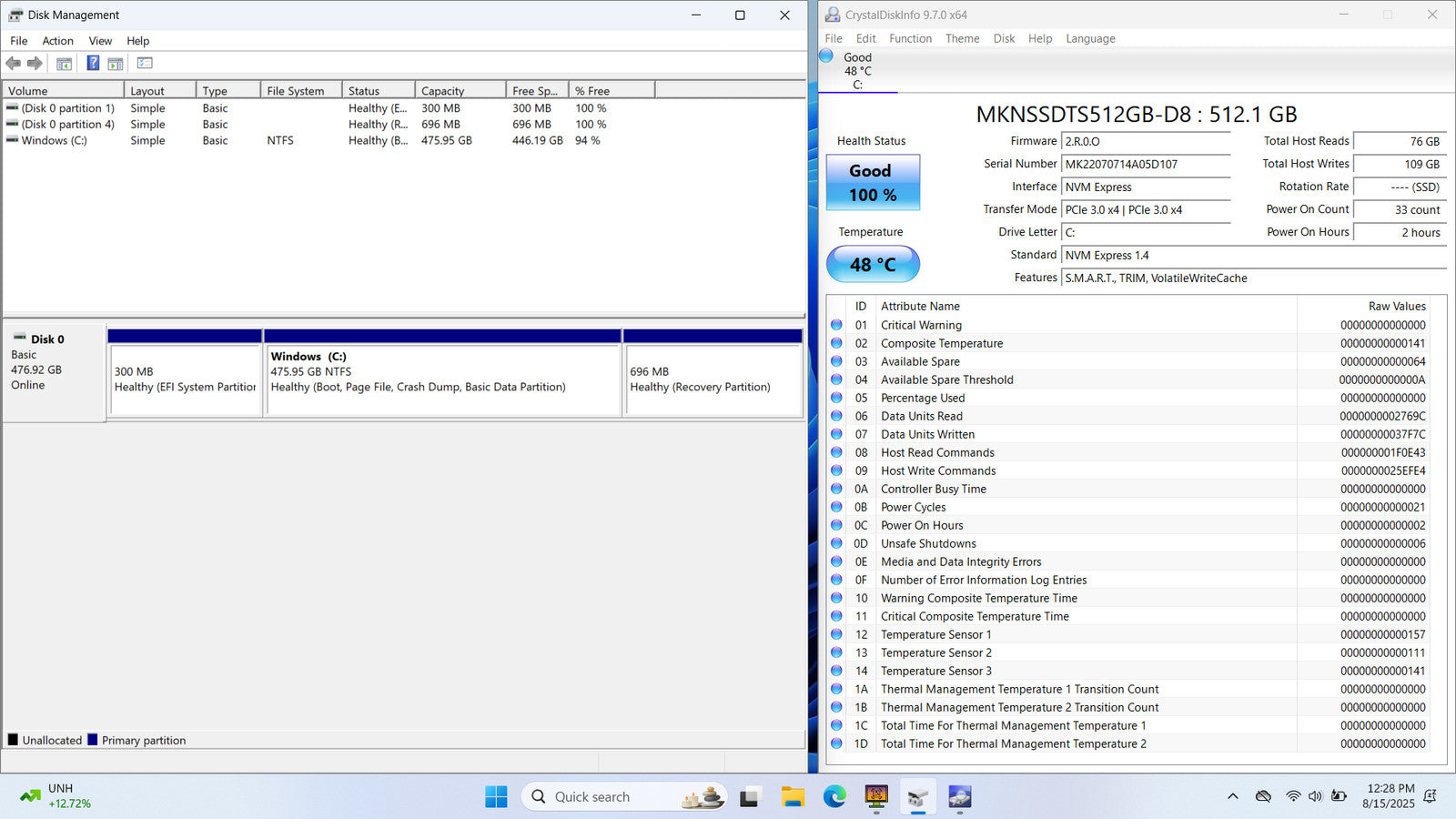
Task: Open File Explorer from the taskbar
Action: (x=793, y=797)
